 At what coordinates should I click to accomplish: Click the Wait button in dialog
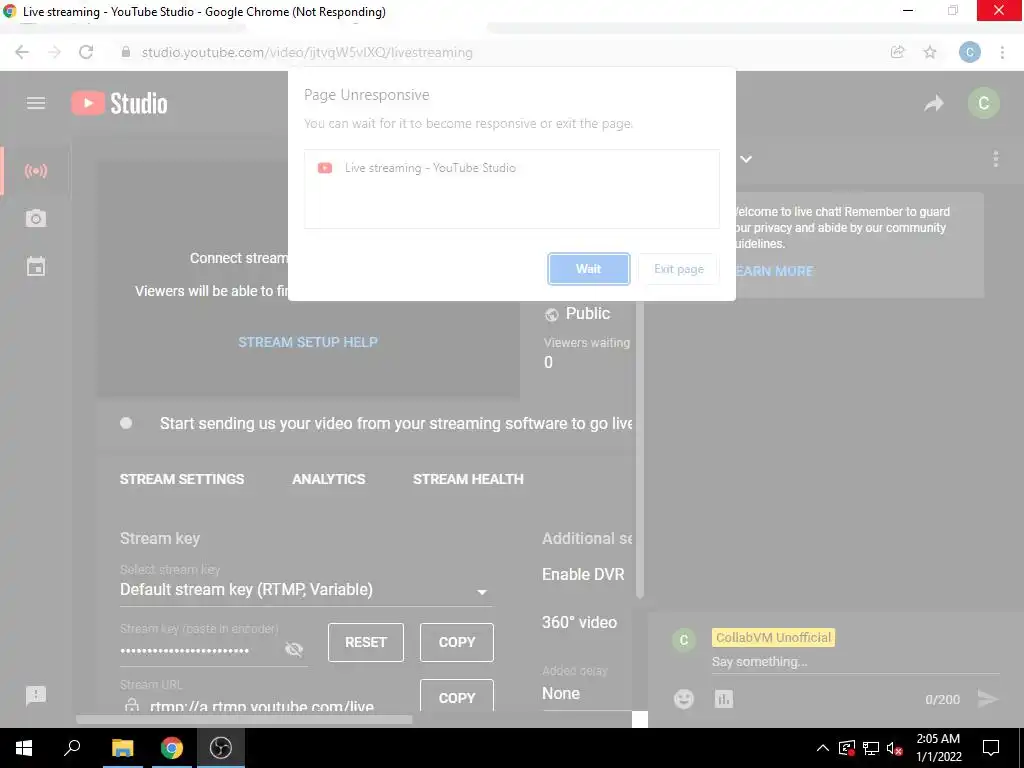click(x=588, y=269)
